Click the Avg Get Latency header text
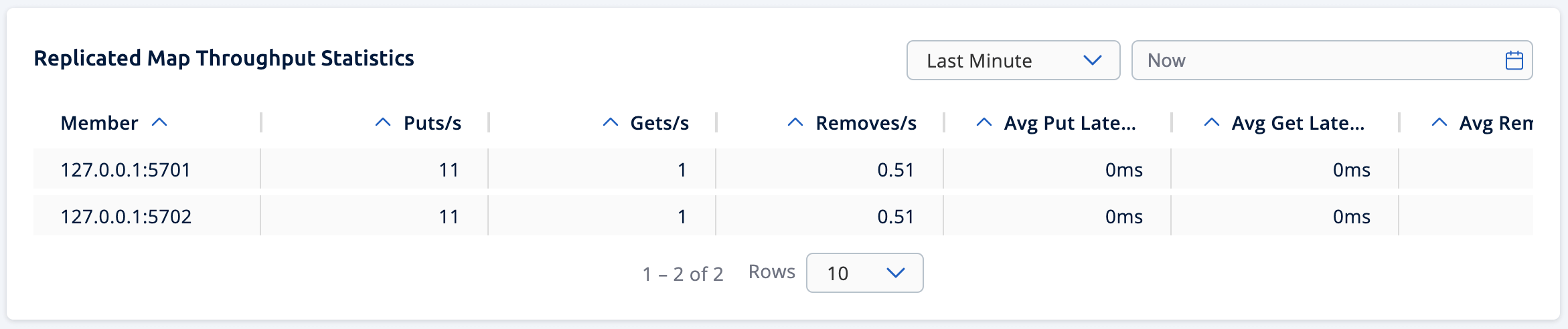This screenshot has height=329, width=1568. (1298, 123)
